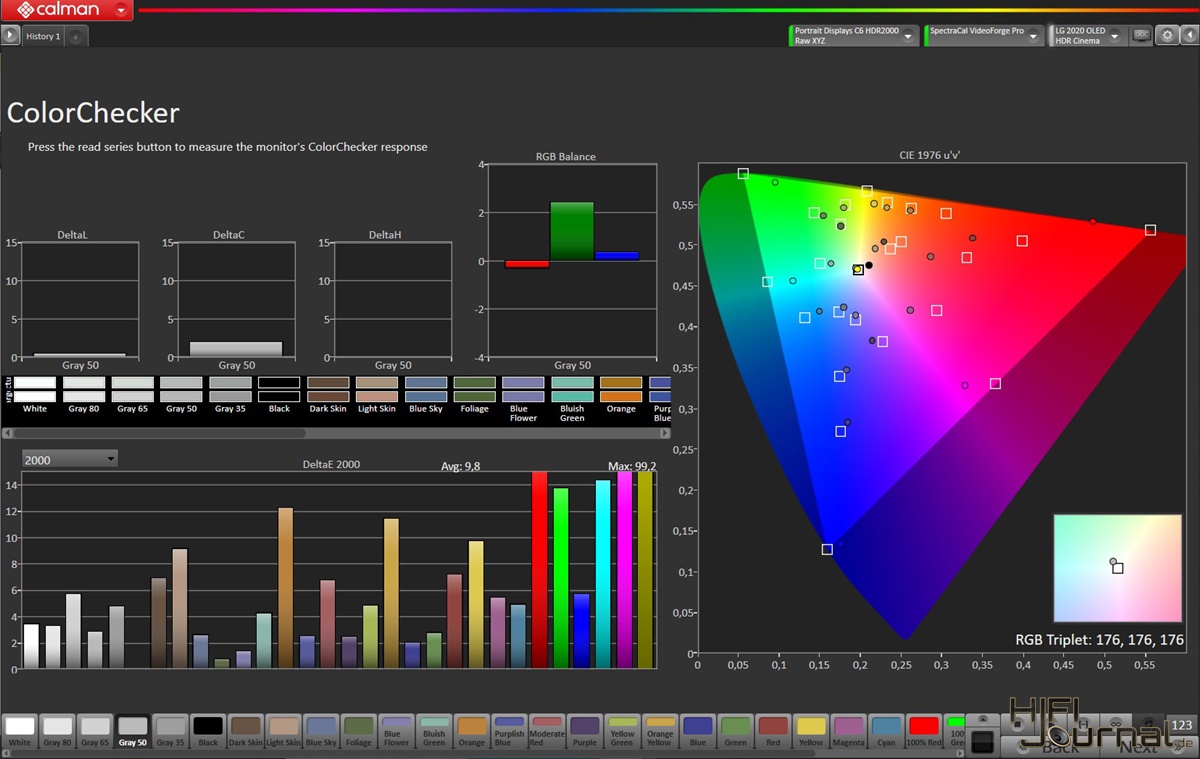The height and width of the screenshot is (759, 1200).
Task: Choose the Orange pattern in bottom bar
Action: (471, 731)
